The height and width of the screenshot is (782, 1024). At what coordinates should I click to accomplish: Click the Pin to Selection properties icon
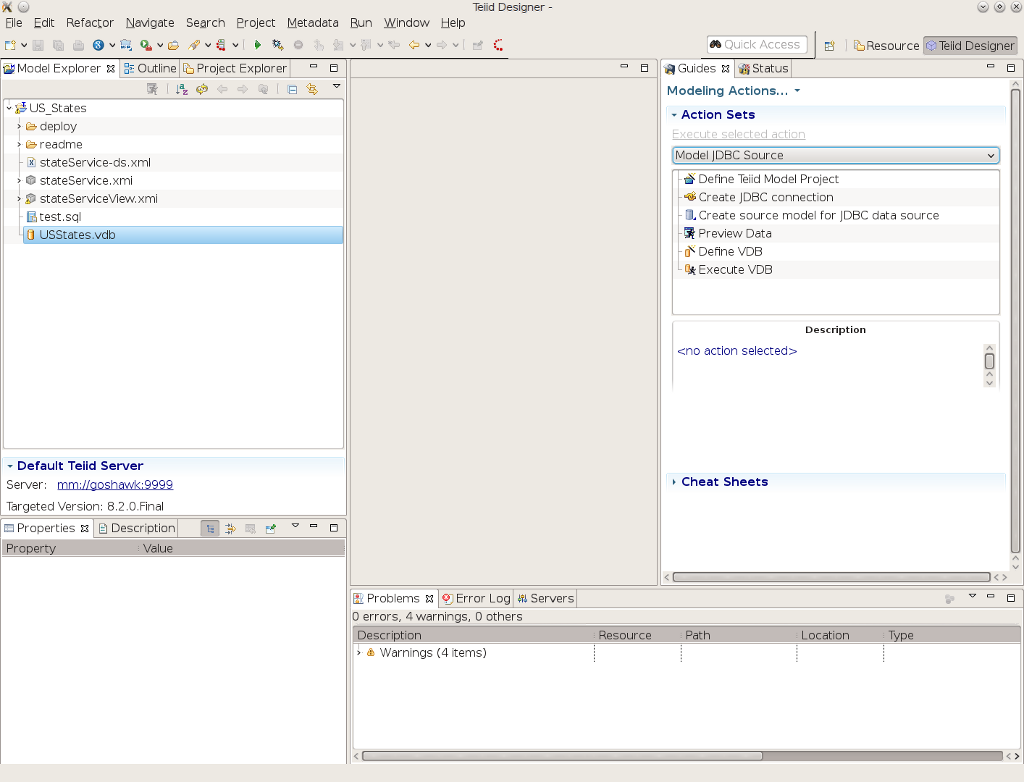click(x=271, y=528)
